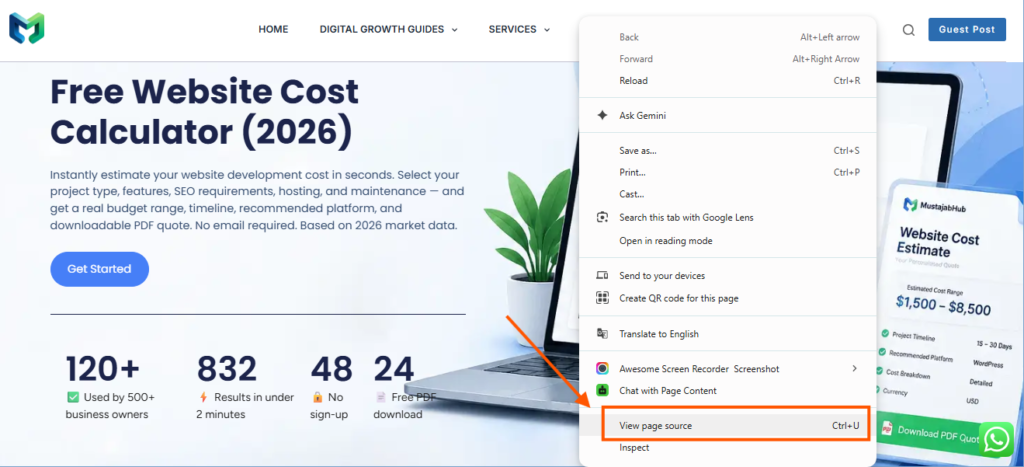Go to the HOME nav link

point(273,29)
